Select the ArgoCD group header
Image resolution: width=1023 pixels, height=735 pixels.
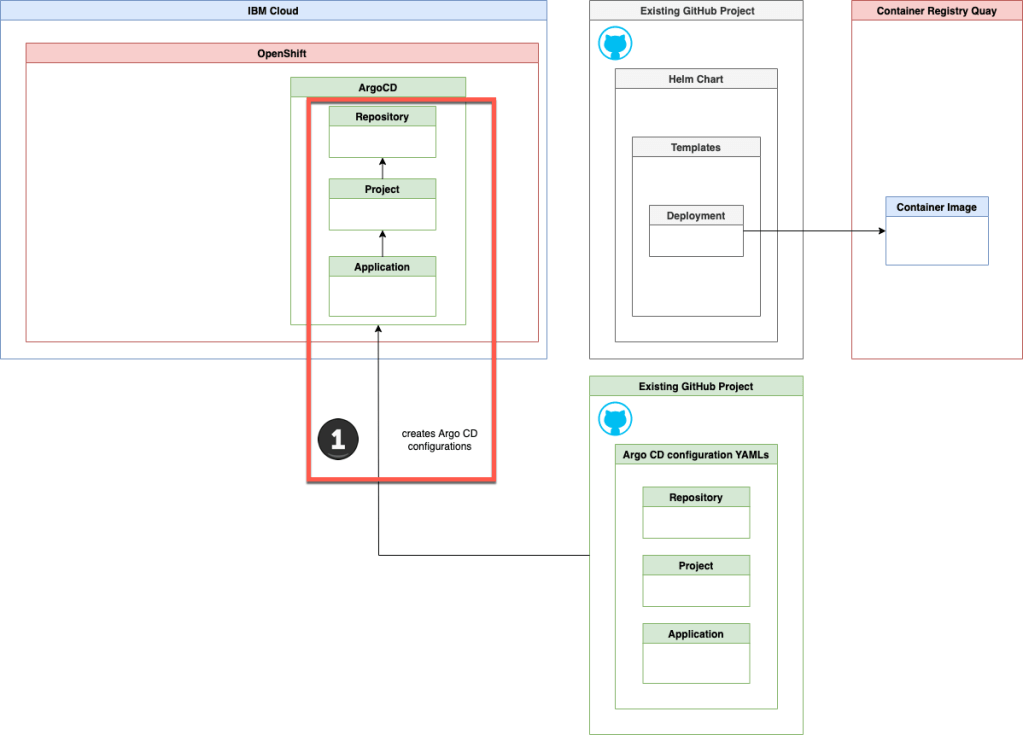click(x=378, y=87)
